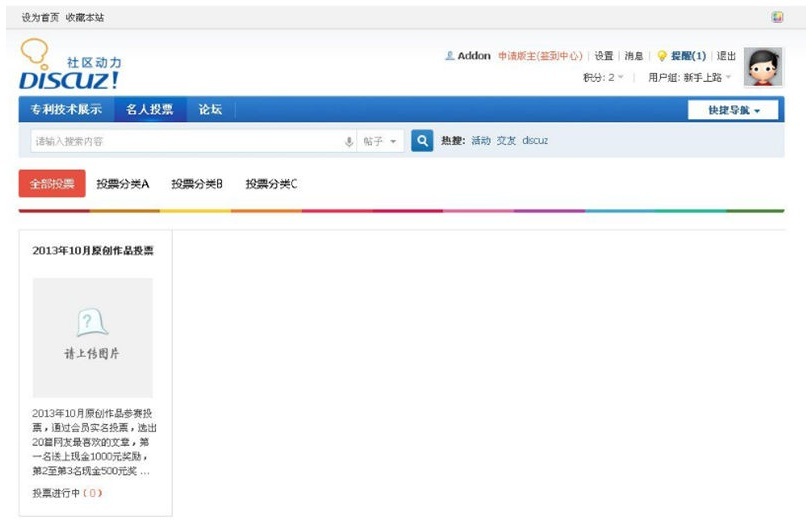
Task: Select the 投票分类B tab
Action: [x=197, y=184]
